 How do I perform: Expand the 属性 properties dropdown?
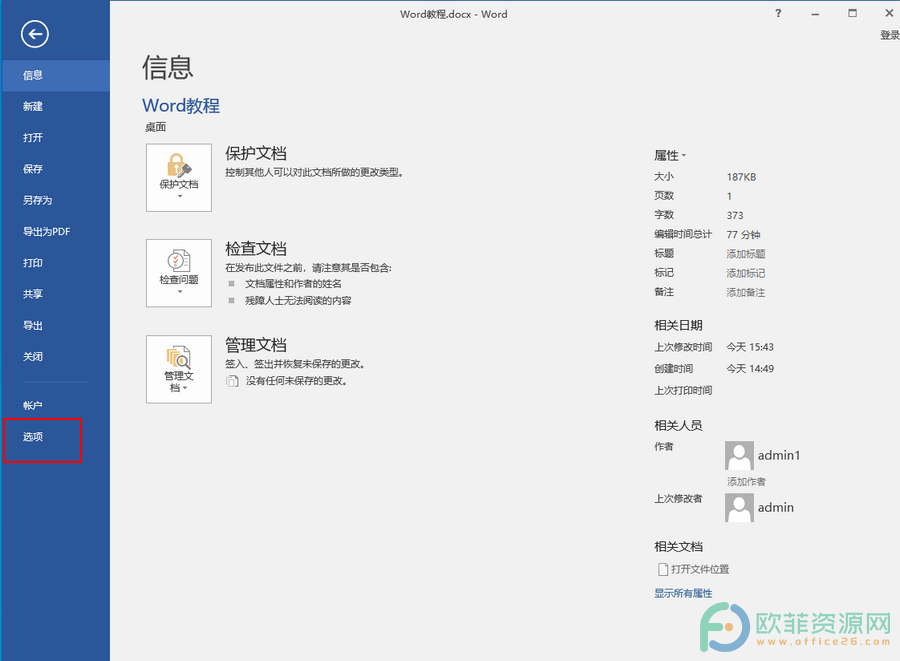(x=670, y=155)
